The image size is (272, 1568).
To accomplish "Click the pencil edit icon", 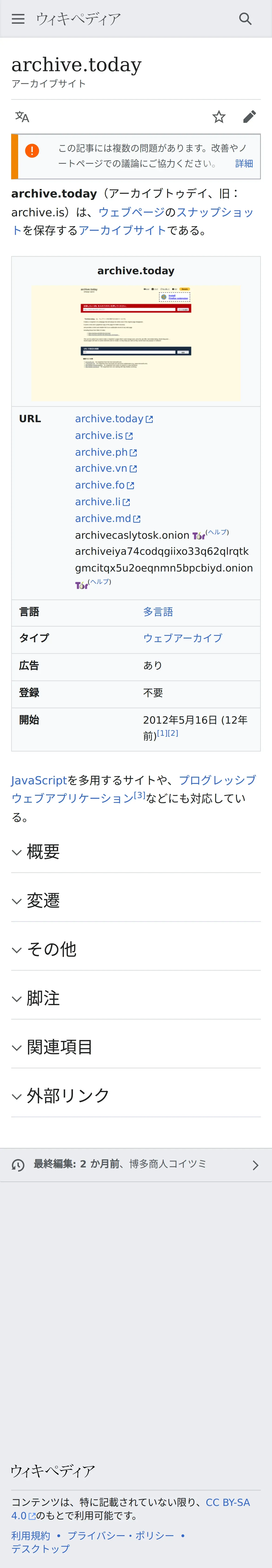I will tap(249, 117).
